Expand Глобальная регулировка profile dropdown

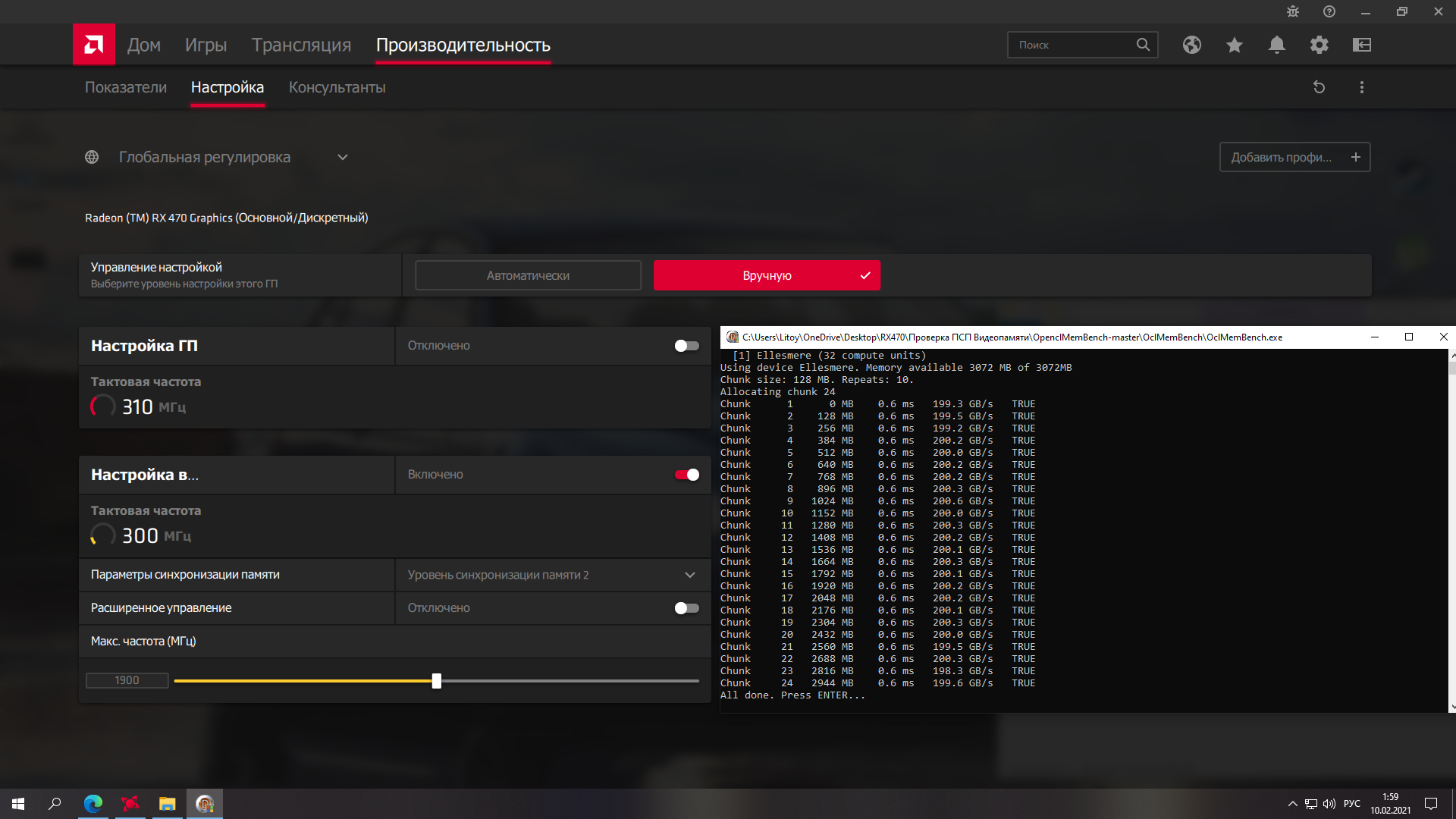[343, 157]
